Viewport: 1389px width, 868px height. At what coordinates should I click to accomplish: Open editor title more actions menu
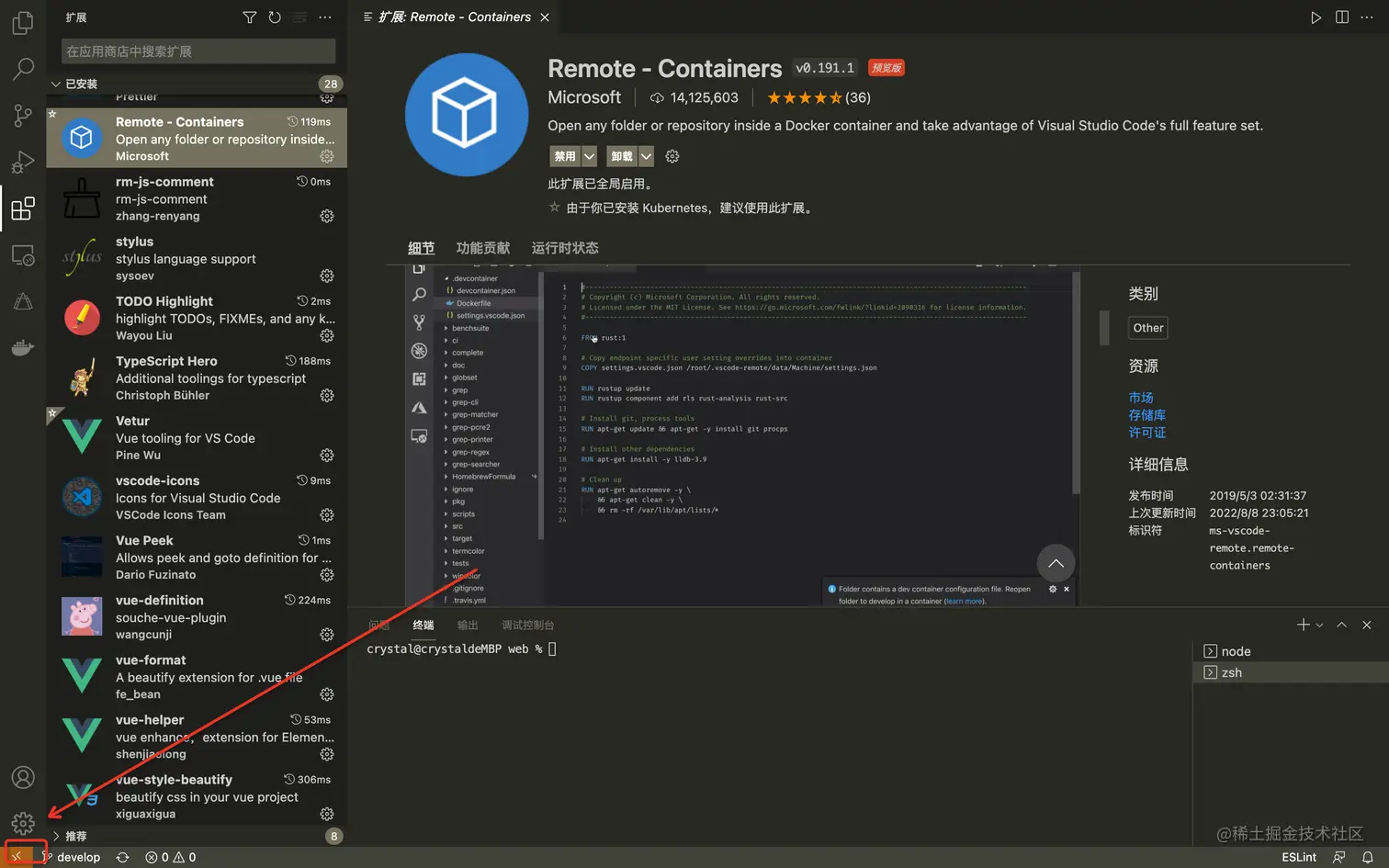[x=1368, y=17]
